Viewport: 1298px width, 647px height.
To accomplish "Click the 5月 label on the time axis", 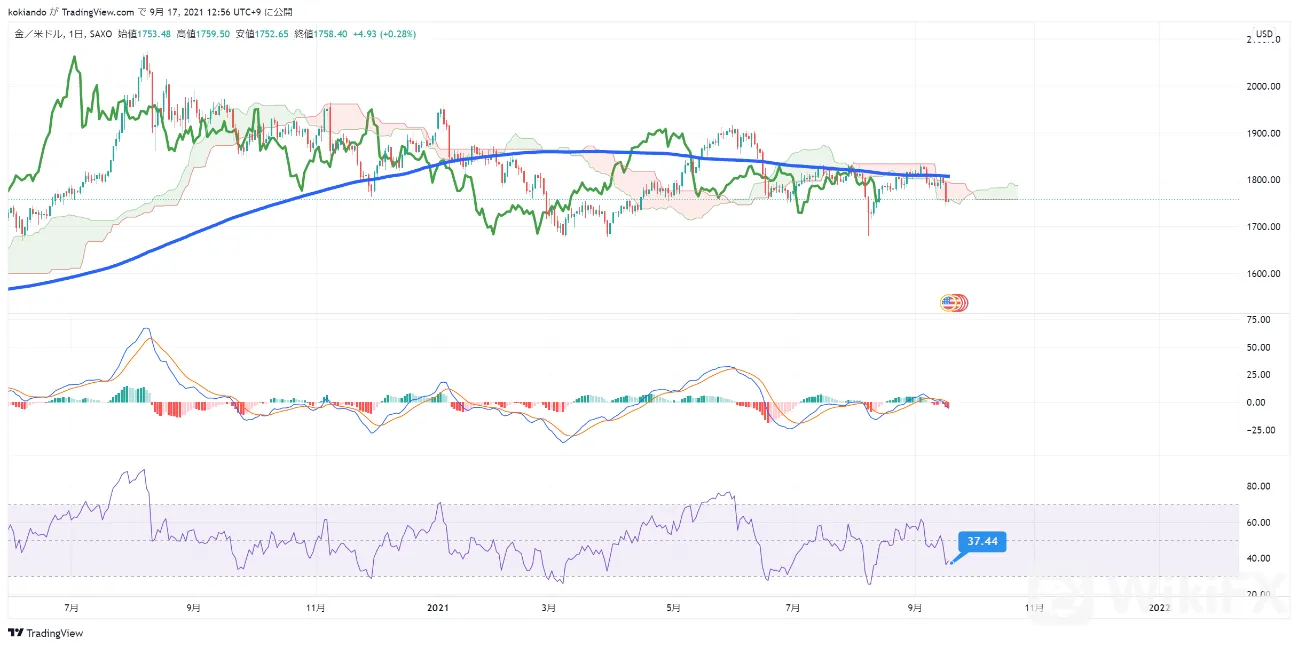I will tap(674, 607).
